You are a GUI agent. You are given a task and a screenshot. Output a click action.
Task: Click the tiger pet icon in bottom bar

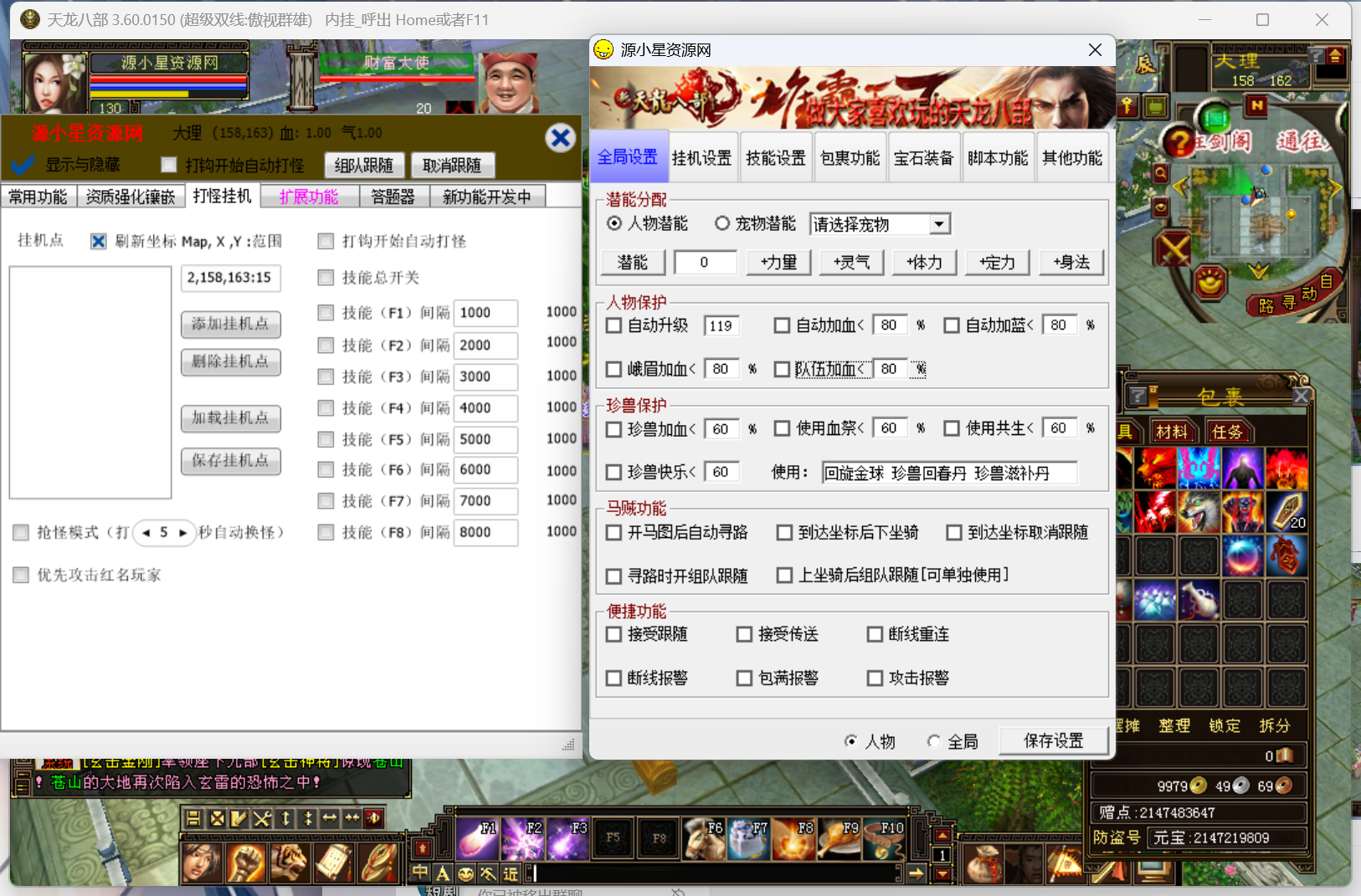tap(289, 863)
